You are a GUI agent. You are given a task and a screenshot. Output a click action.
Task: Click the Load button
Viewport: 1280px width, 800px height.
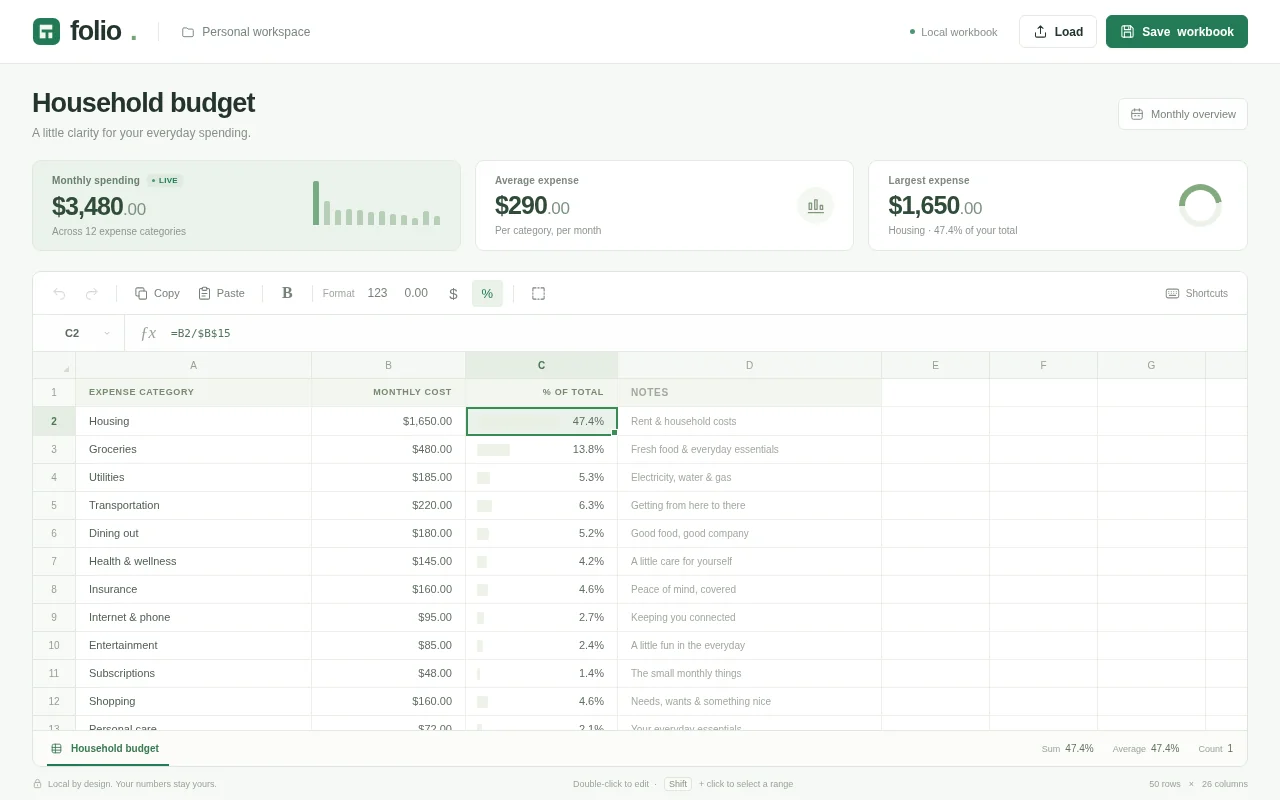1058,31
